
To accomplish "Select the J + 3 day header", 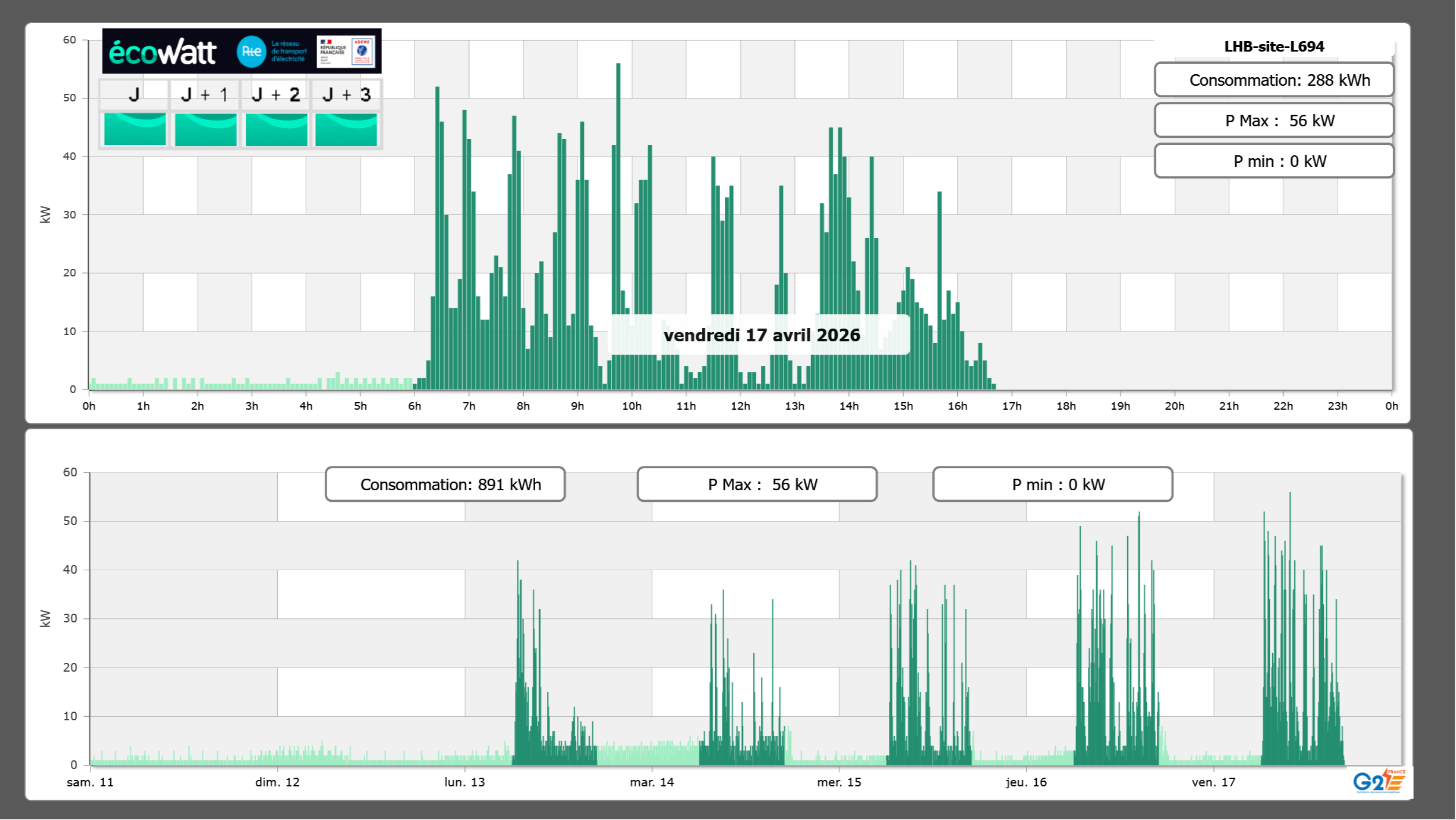I will click(346, 94).
